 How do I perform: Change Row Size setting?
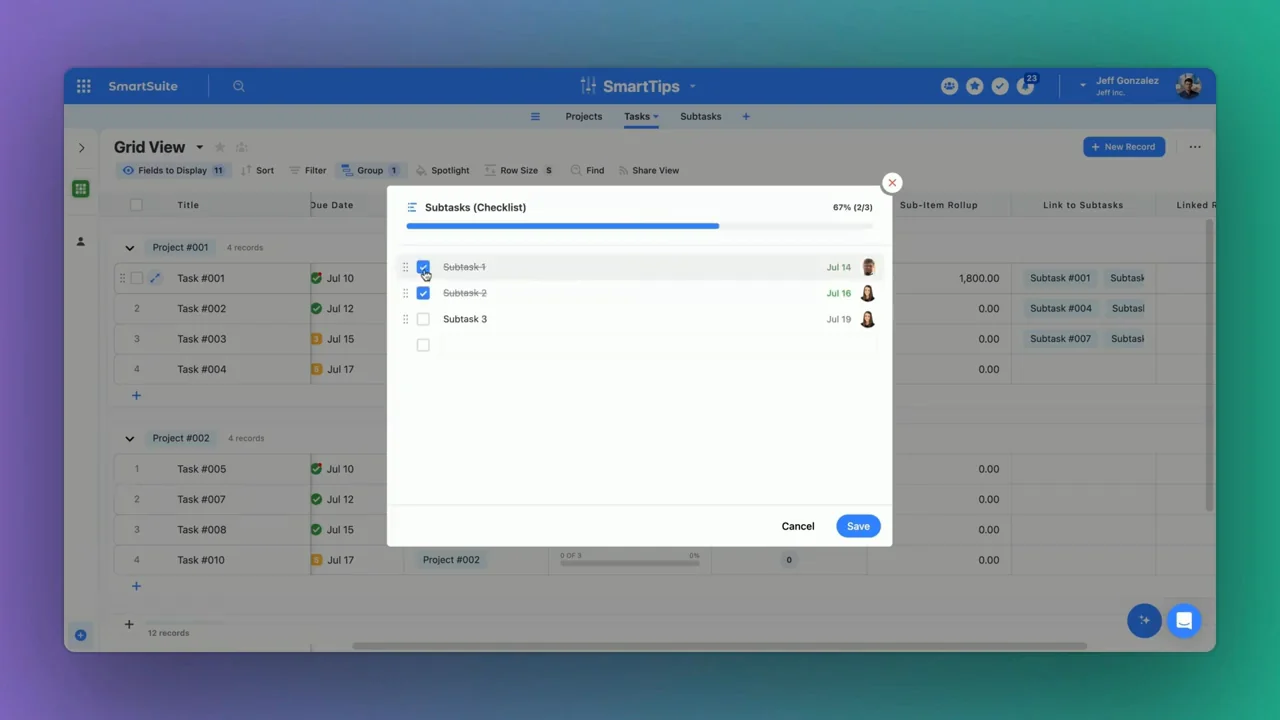pyautogui.click(x=519, y=170)
